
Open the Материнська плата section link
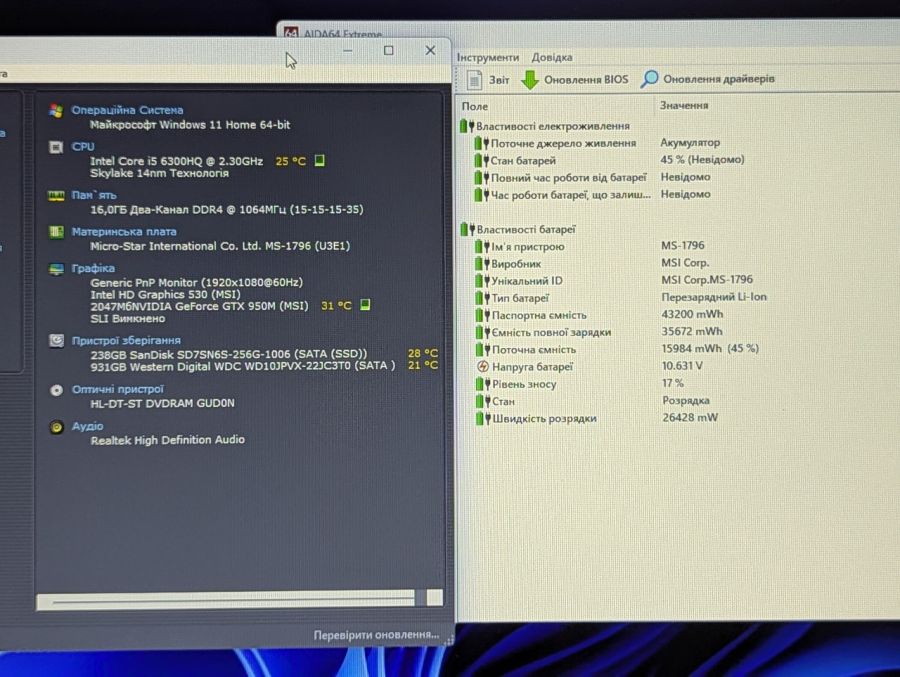click(124, 231)
